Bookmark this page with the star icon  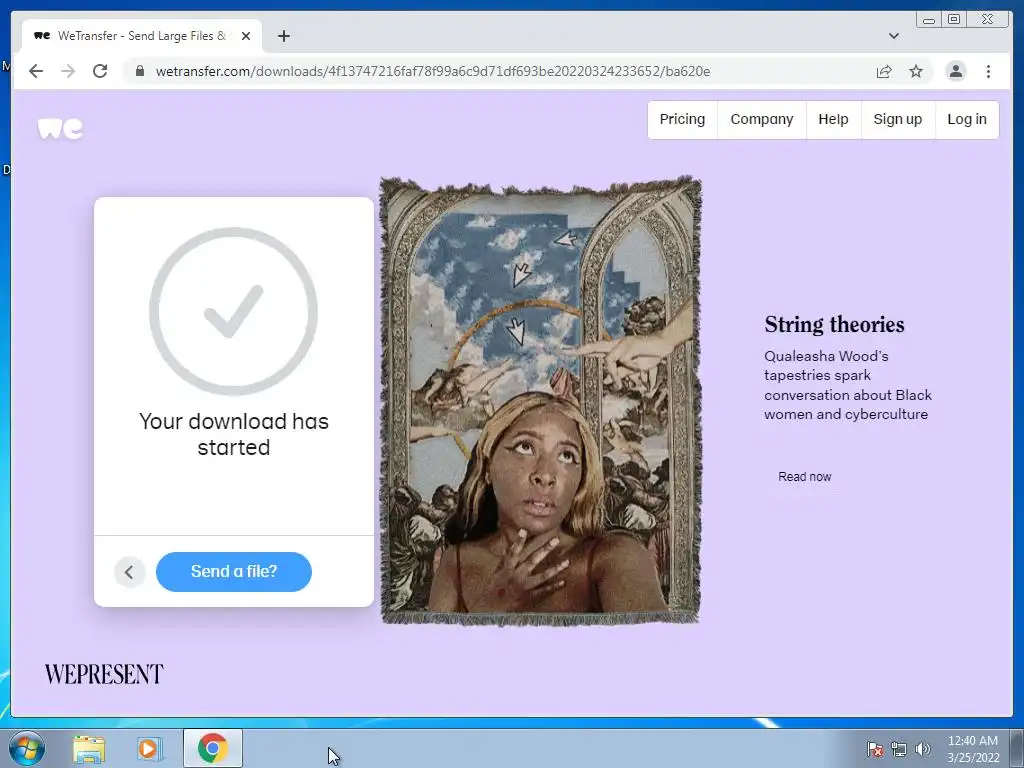tap(916, 71)
